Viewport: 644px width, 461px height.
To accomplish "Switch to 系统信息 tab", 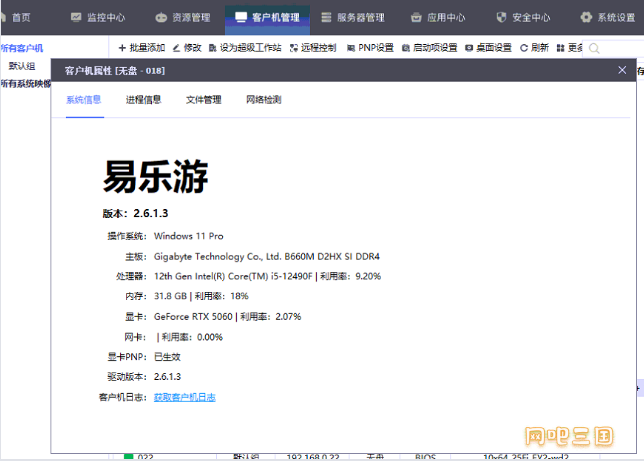I will coord(84,100).
